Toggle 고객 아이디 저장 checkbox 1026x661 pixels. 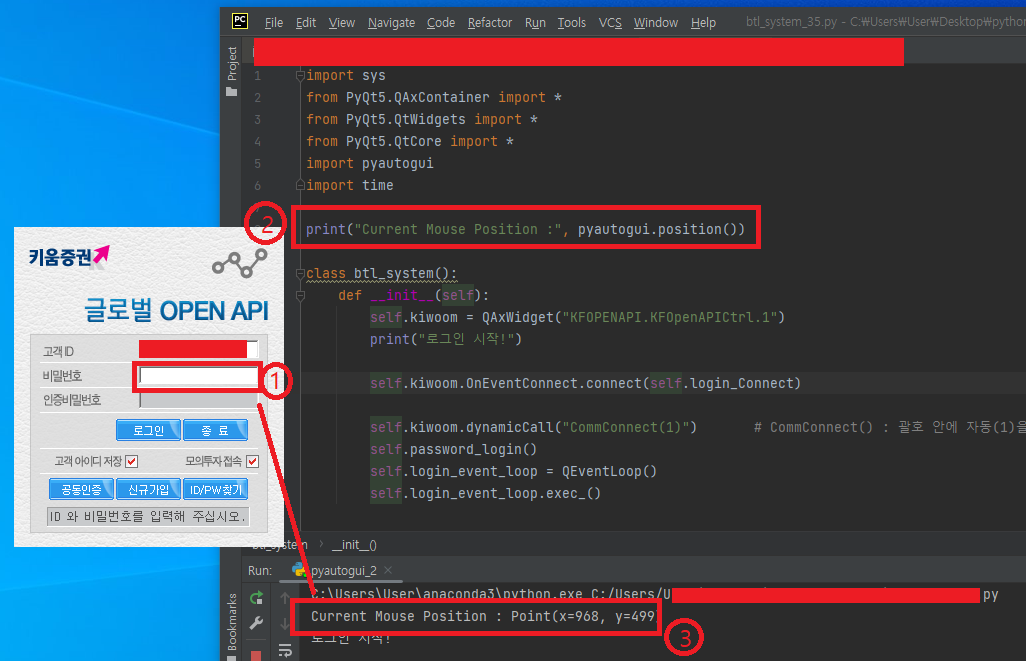pyautogui.click(x=132, y=461)
